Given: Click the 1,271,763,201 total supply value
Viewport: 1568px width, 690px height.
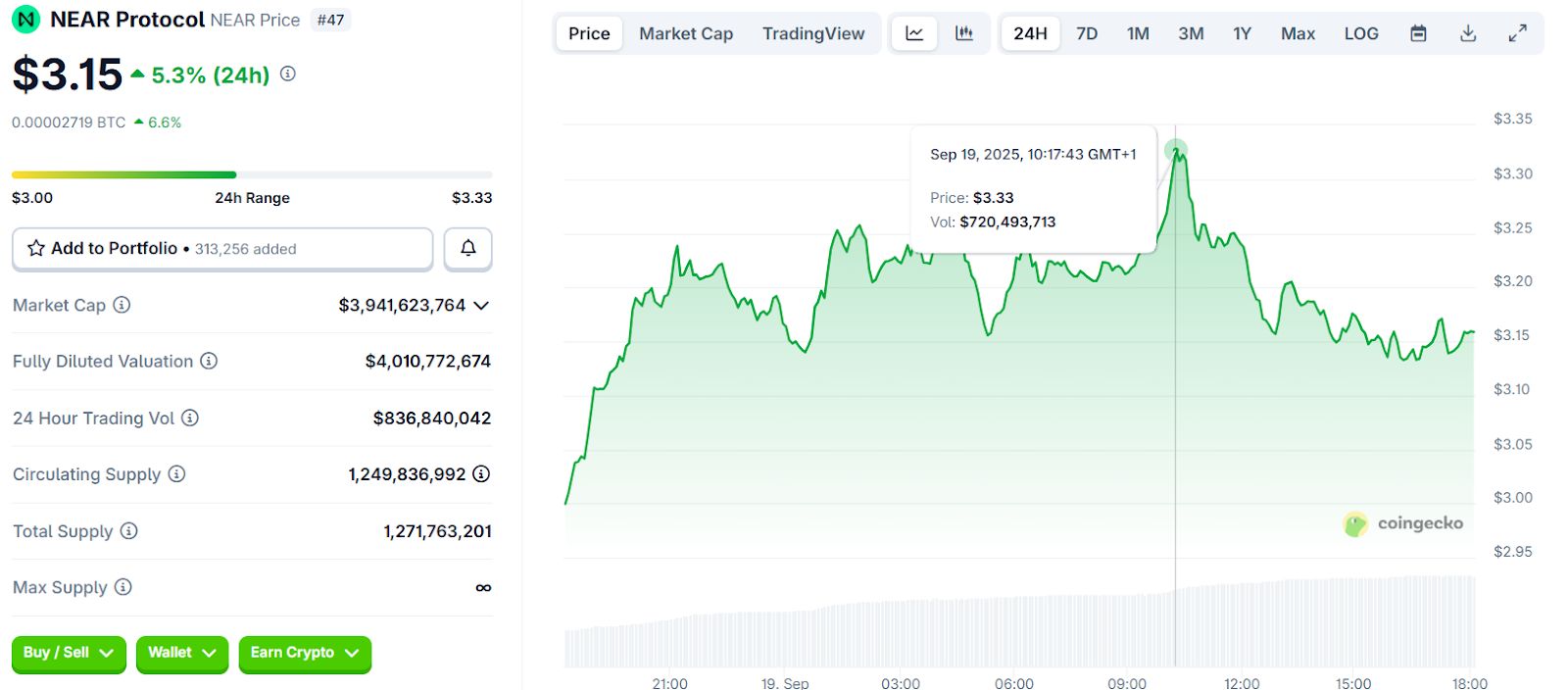Looking at the screenshot, I should click(x=438, y=530).
